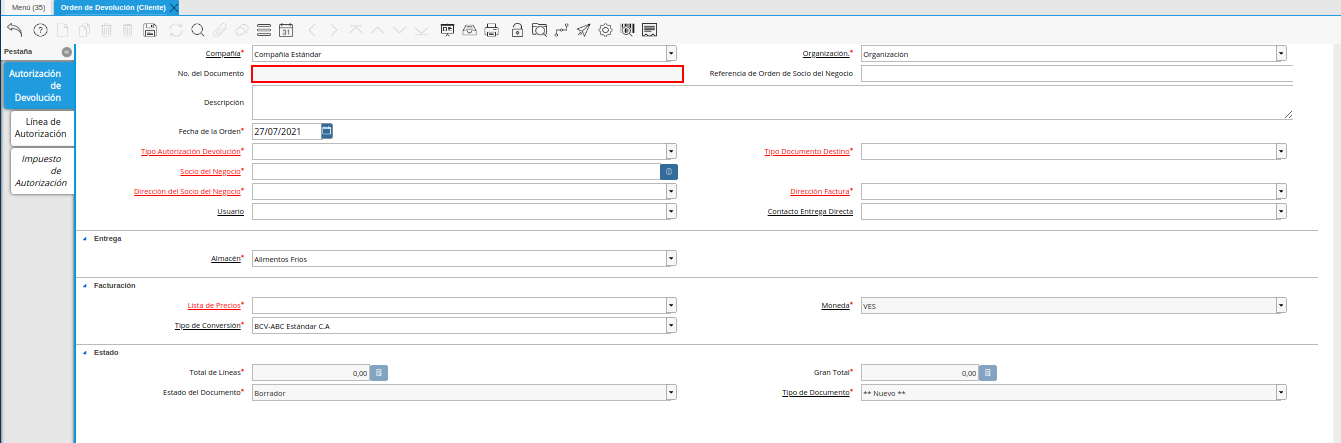This screenshot has height=443, width=1341.
Task: Switch to the Menú (35) tab
Action: (27, 7)
